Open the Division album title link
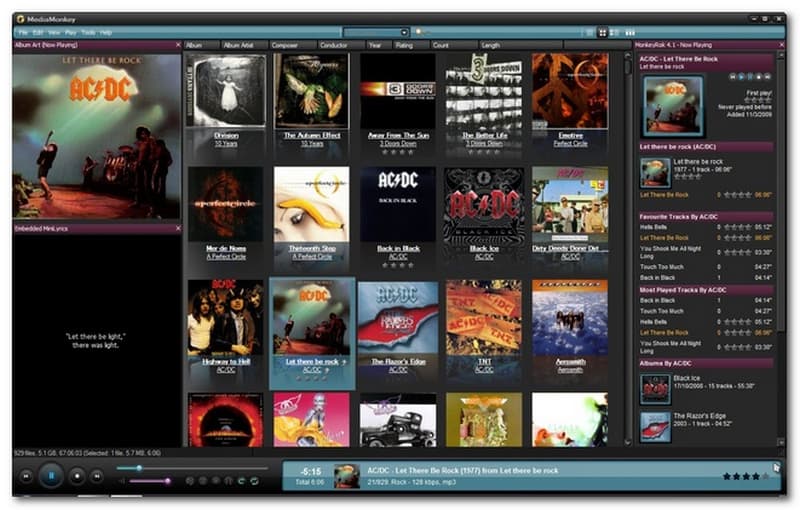Screen dimensions: 800x510 (226, 136)
